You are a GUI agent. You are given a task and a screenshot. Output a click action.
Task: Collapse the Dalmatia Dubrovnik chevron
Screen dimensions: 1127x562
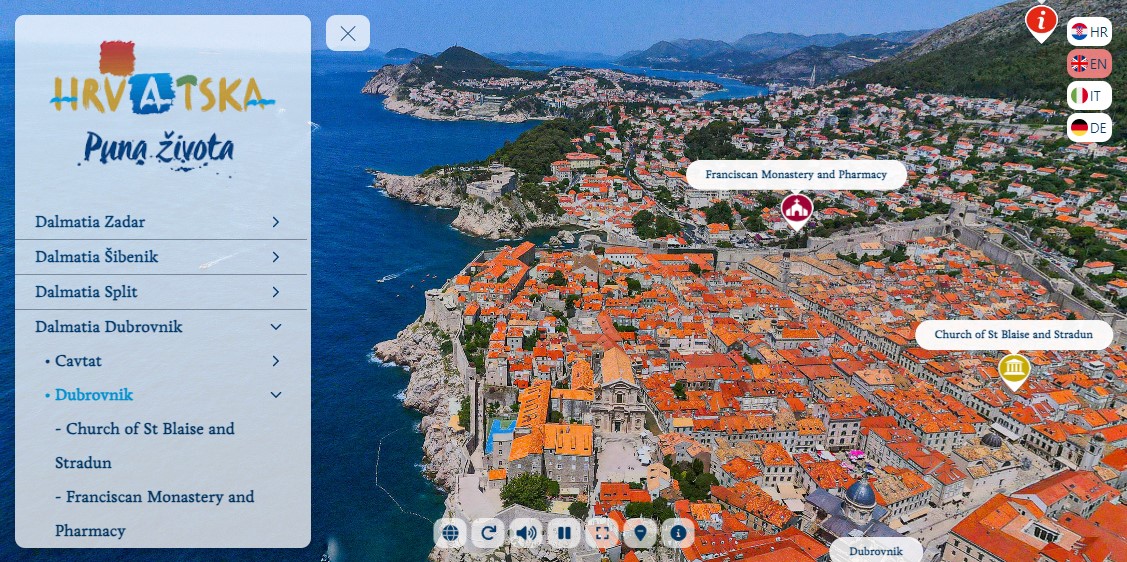[x=275, y=327]
